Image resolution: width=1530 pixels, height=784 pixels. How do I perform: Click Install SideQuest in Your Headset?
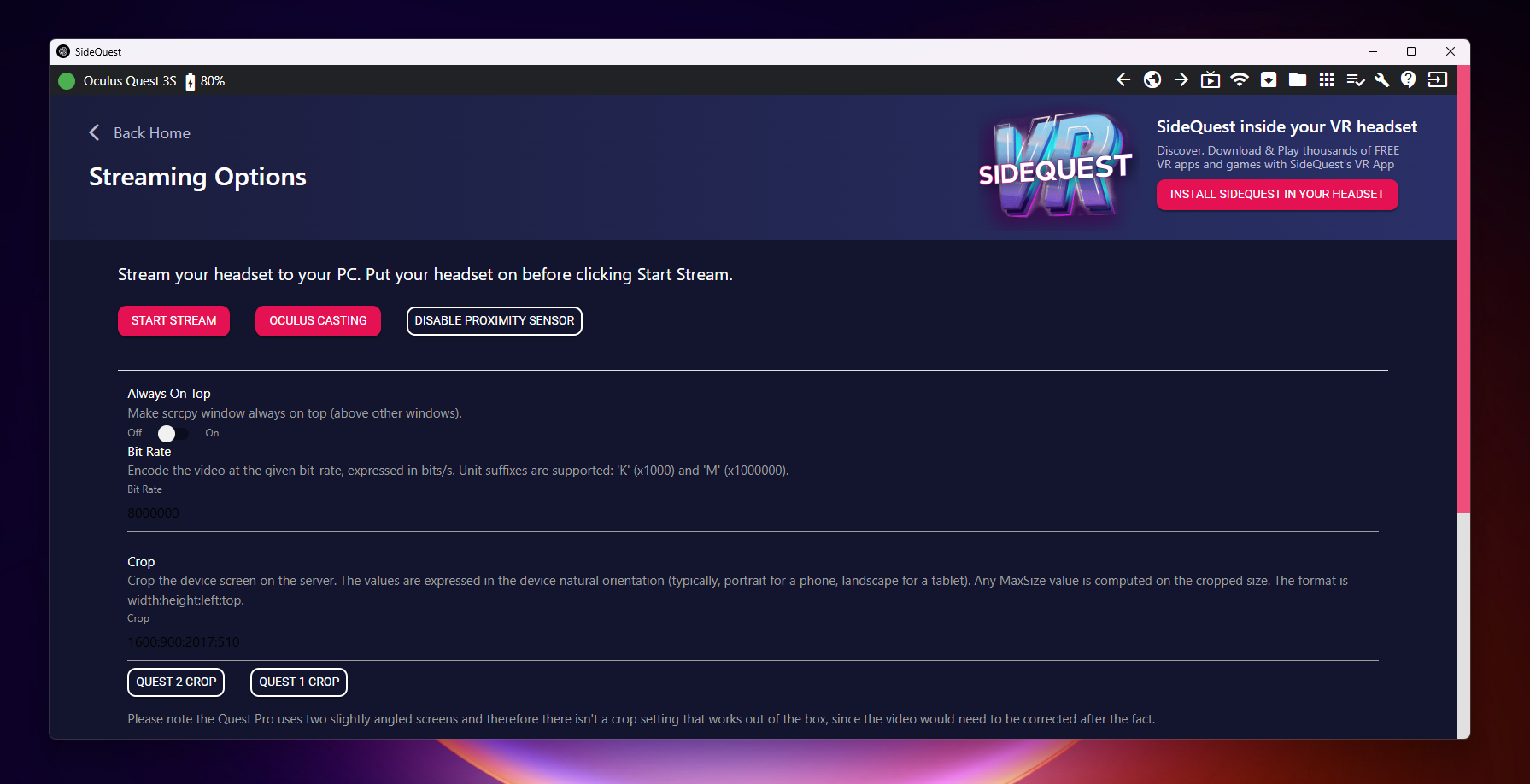pos(1276,195)
